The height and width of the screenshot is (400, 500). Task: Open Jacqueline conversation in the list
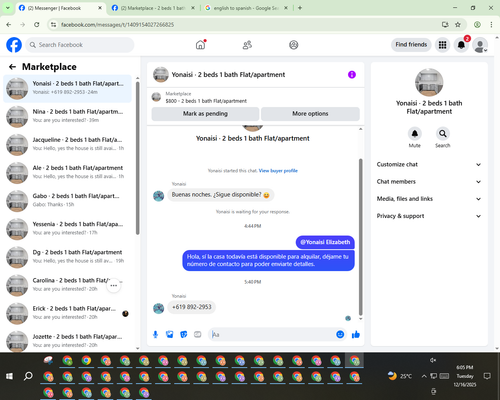click(x=68, y=145)
